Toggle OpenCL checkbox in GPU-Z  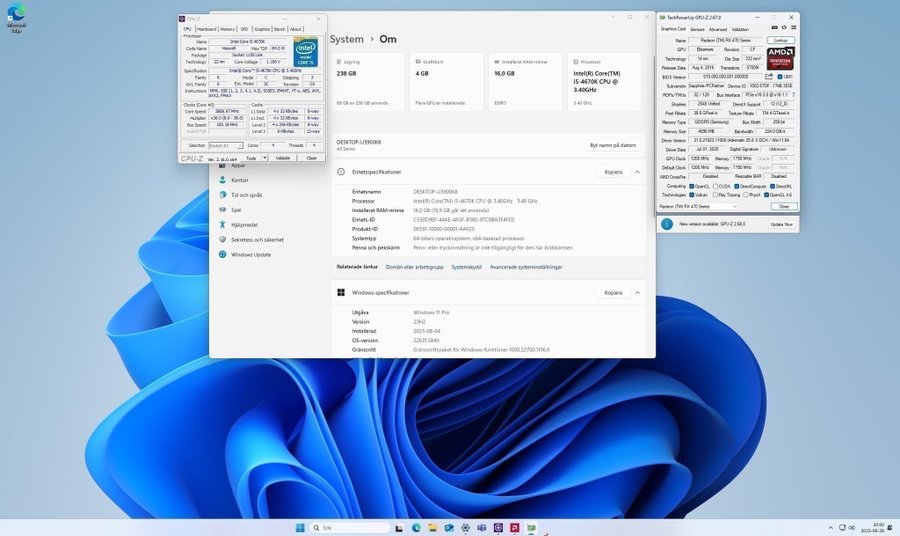[692, 186]
